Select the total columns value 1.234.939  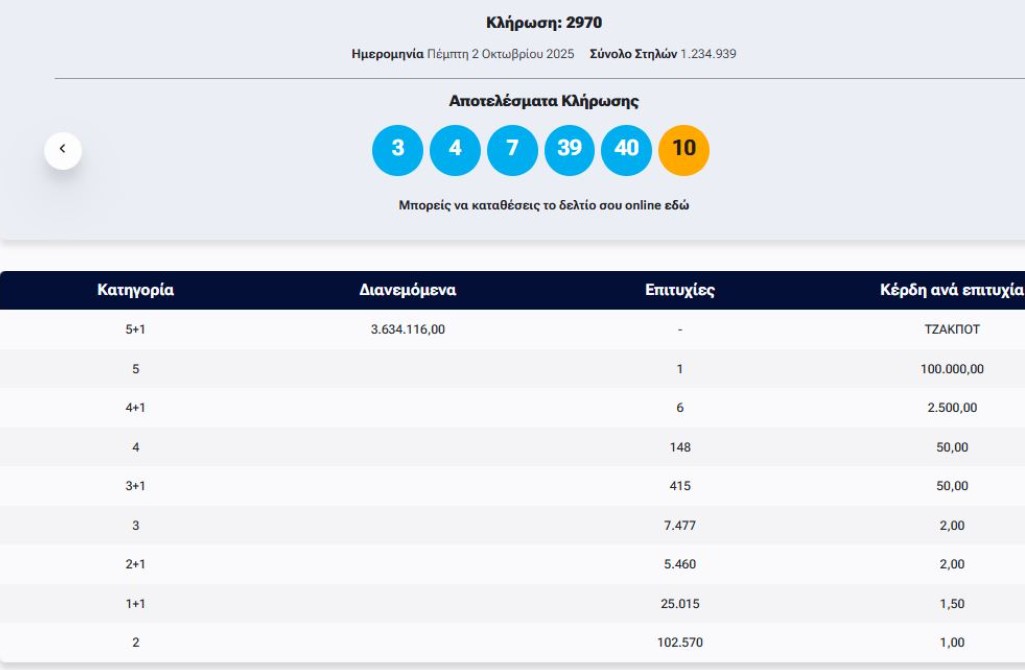[x=708, y=54]
